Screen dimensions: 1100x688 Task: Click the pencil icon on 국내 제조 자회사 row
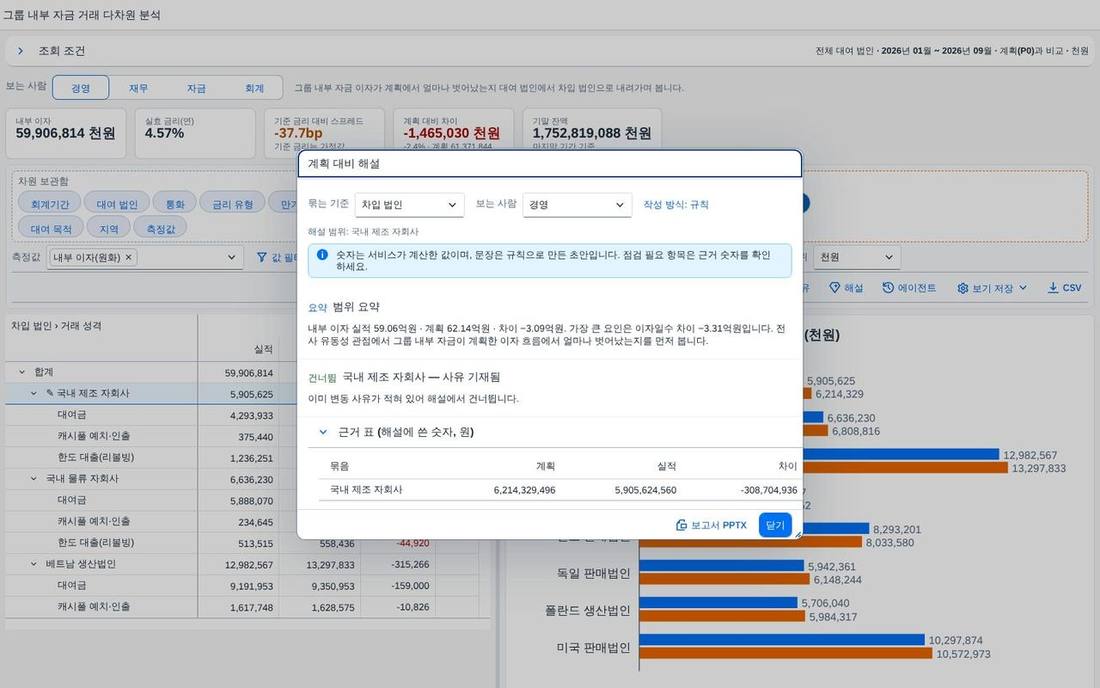coord(50,393)
